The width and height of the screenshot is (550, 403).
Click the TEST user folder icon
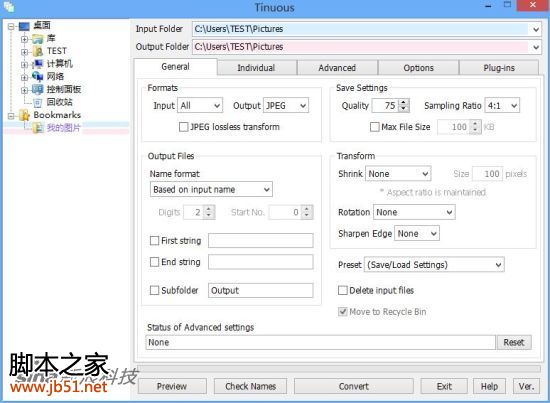point(38,52)
